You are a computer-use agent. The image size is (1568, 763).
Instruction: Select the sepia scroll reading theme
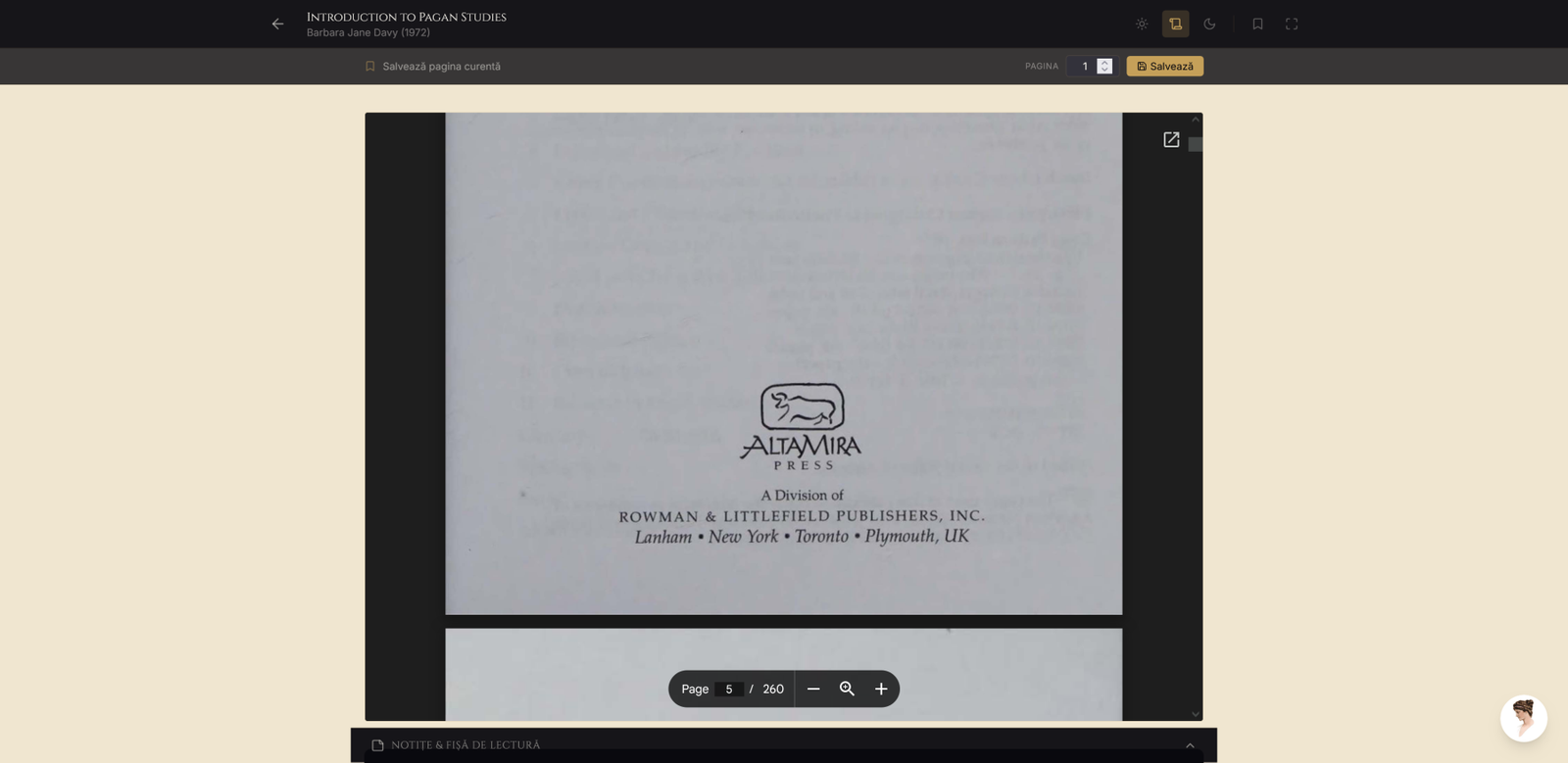point(1176,24)
